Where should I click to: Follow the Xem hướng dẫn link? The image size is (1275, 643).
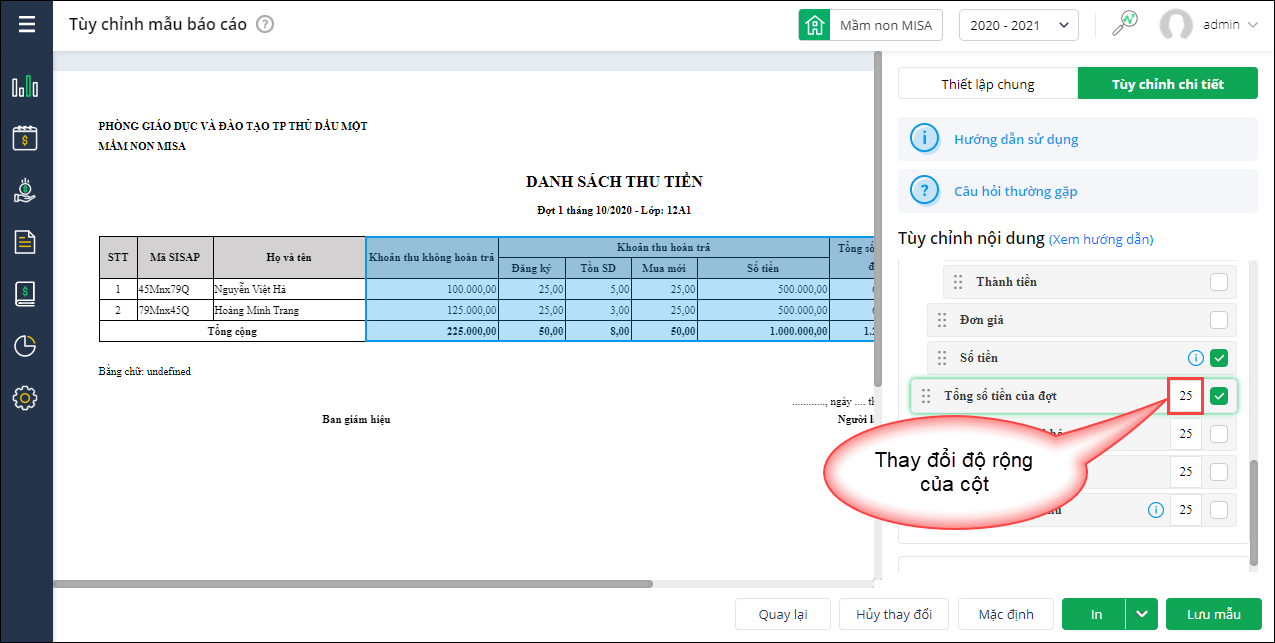(1100, 240)
